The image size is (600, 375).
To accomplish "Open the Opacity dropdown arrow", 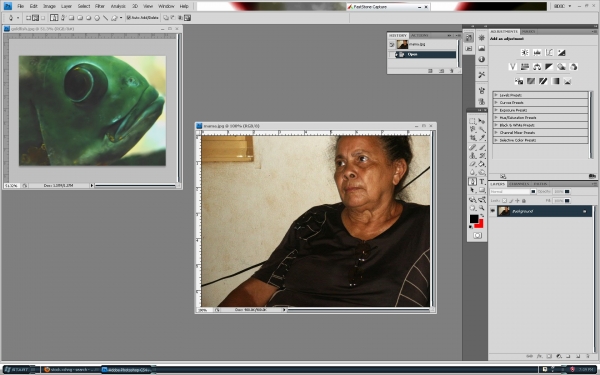I will (567, 191).
